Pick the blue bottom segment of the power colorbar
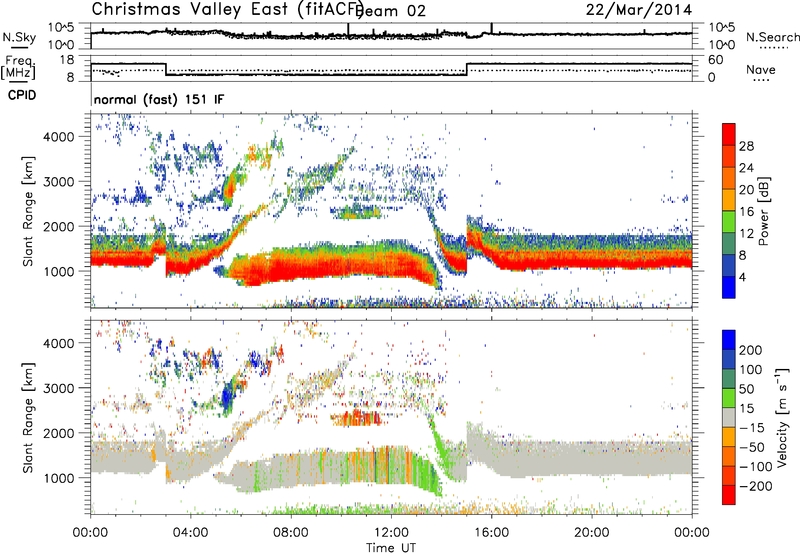Screen dimensions: 800x554 [x=729, y=287]
